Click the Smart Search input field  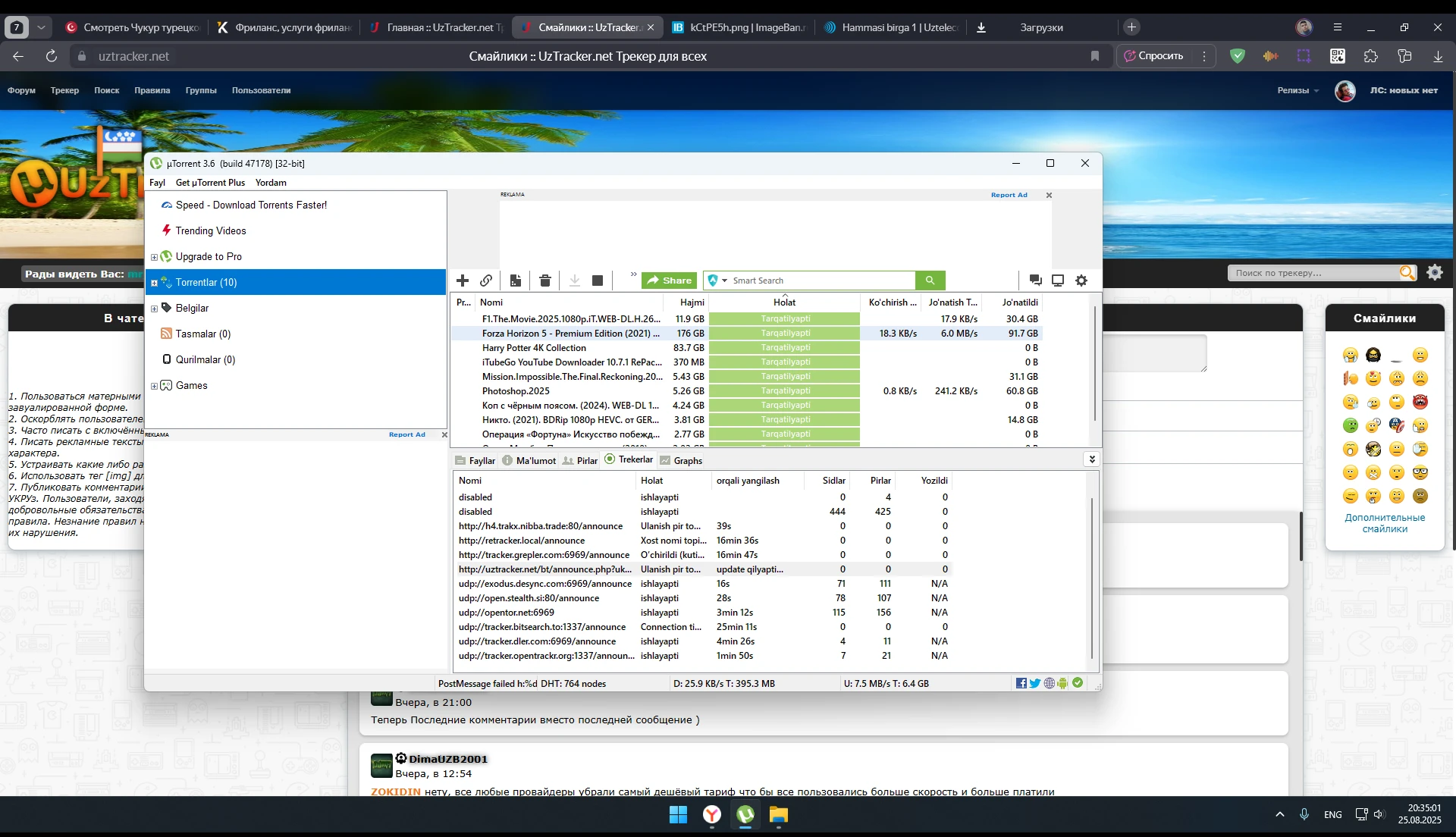coord(819,281)
